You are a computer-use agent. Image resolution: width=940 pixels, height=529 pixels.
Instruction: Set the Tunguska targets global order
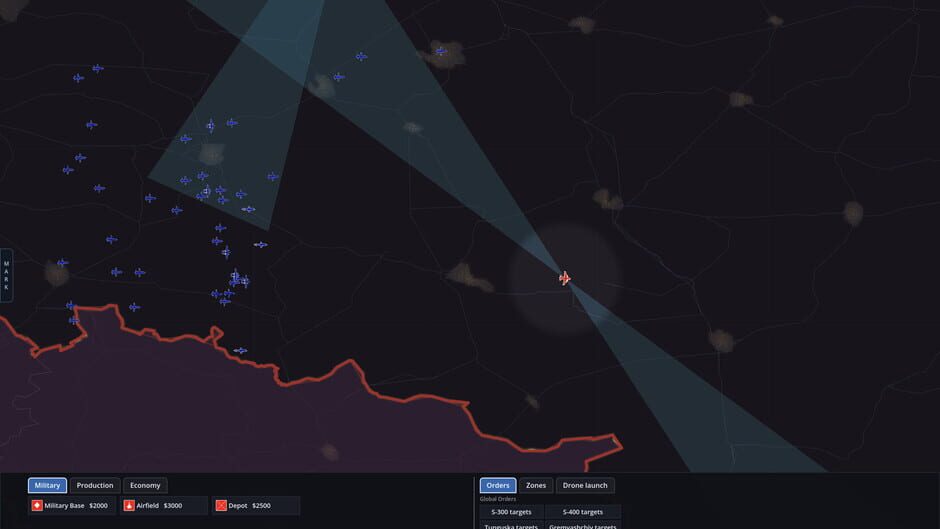coord(511,525)
